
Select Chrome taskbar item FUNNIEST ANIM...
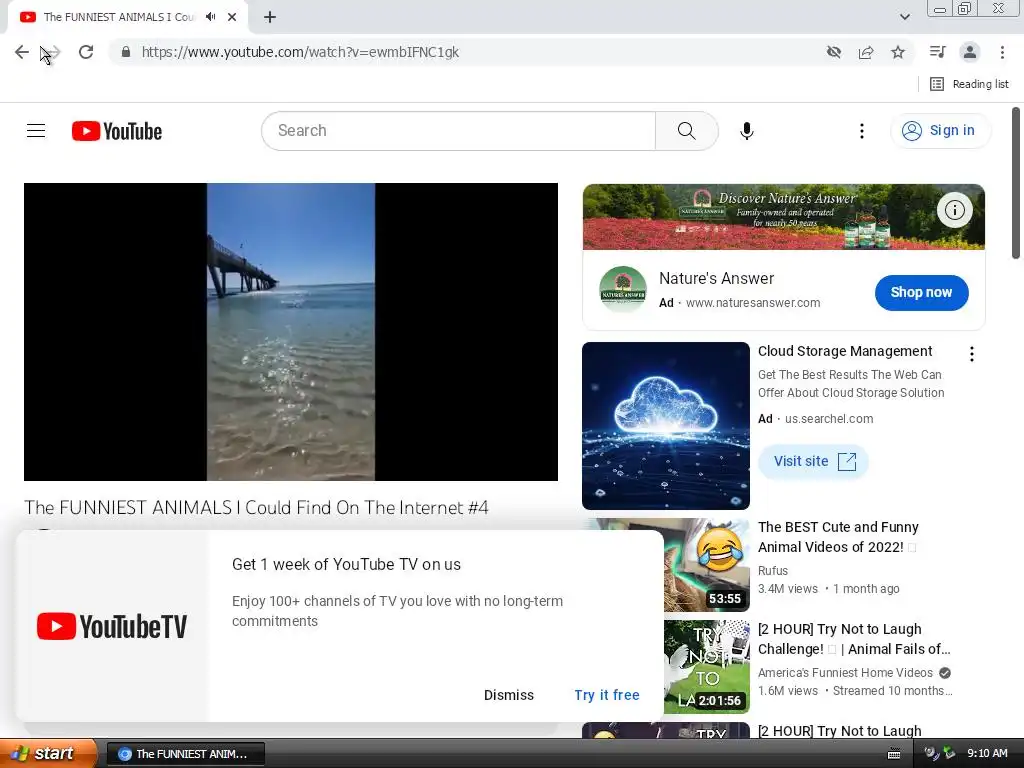coord(185,754)
